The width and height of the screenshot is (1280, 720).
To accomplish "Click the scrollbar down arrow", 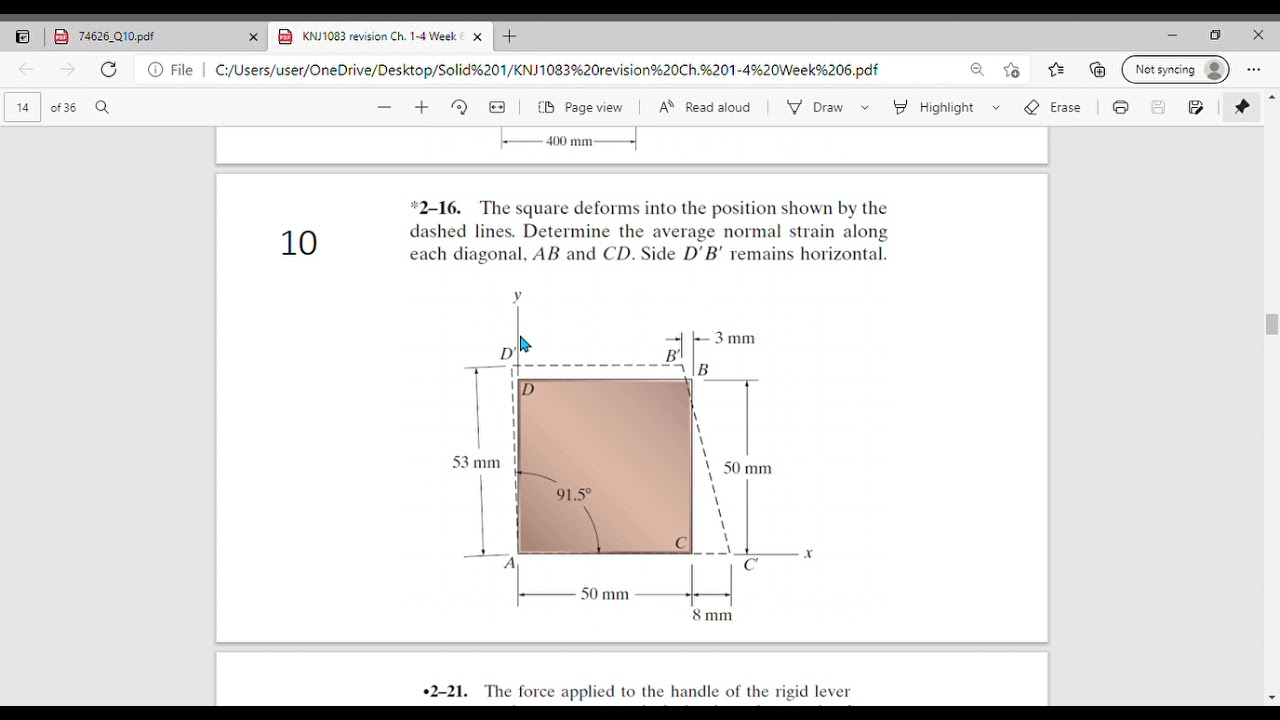I will (1272, 698).
